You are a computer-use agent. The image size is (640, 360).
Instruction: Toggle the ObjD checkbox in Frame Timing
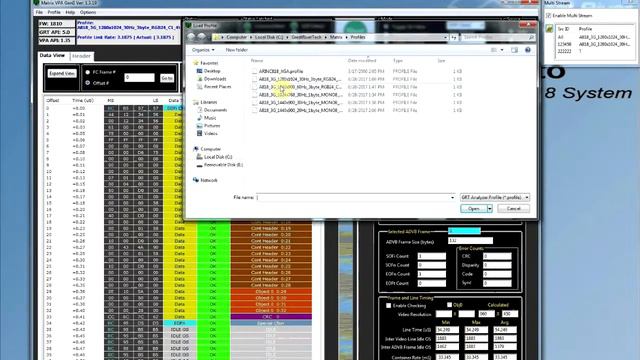tap(449, 305)
